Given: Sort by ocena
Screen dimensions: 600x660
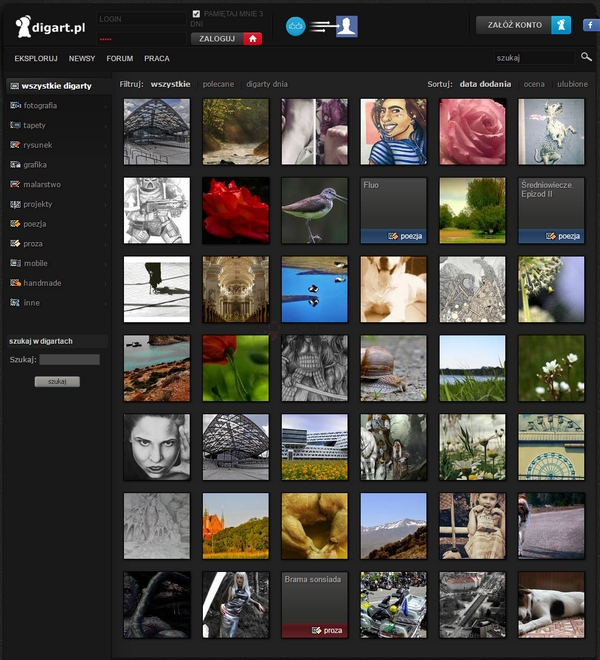Looking at the screenshot, I should tap(534, 84).
